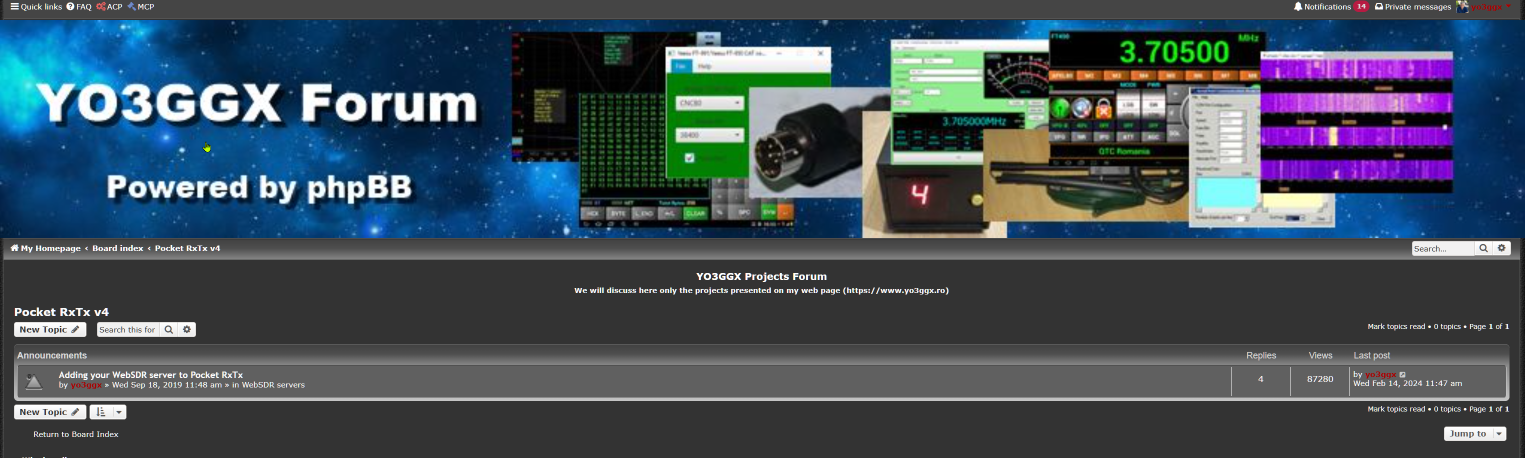Click the go-to-last-post icon
Screen dimensions: 1525x458
click(1403, 374)
